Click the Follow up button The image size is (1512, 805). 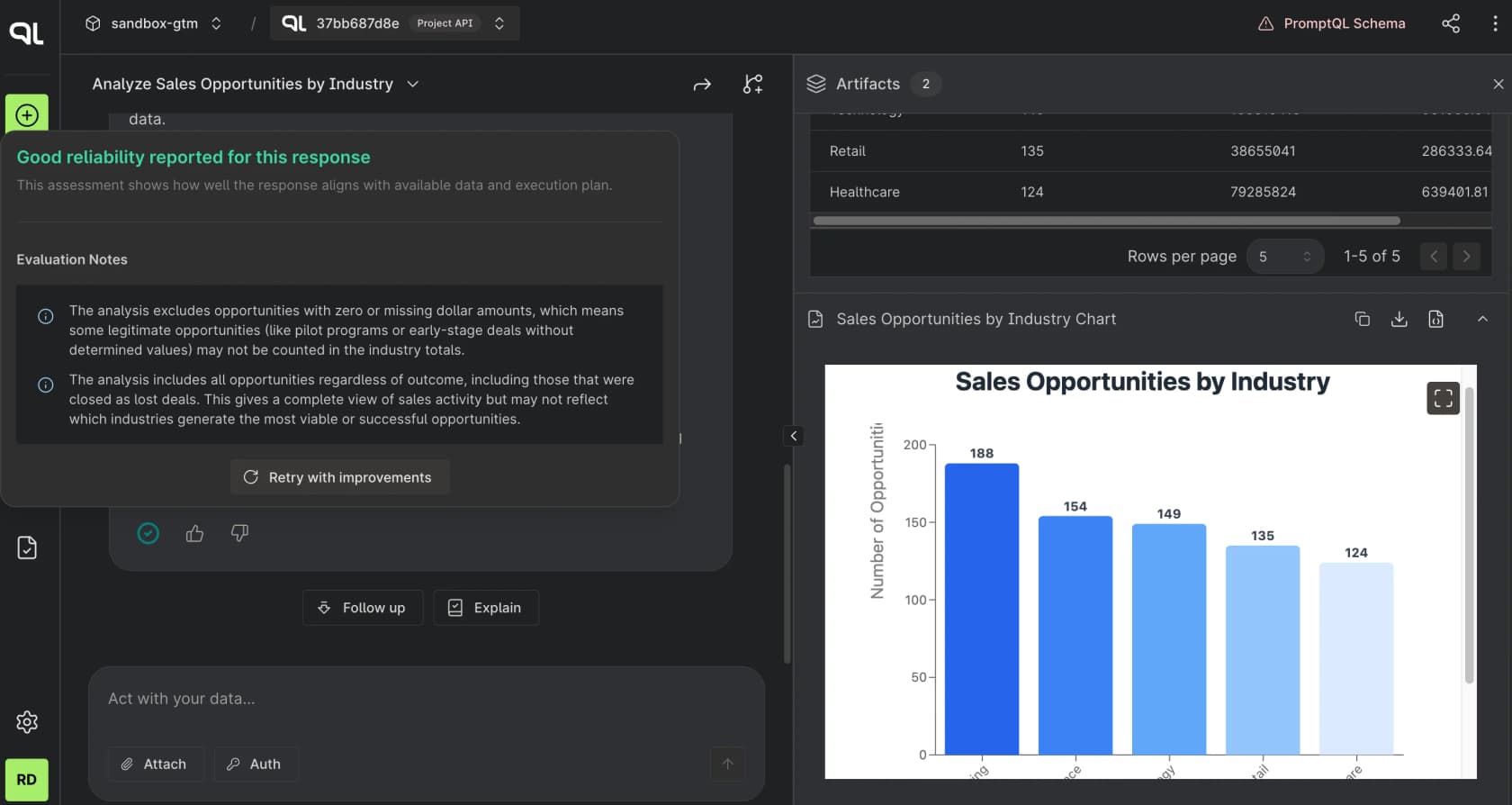pyautogui.click(x=363, y=608)
